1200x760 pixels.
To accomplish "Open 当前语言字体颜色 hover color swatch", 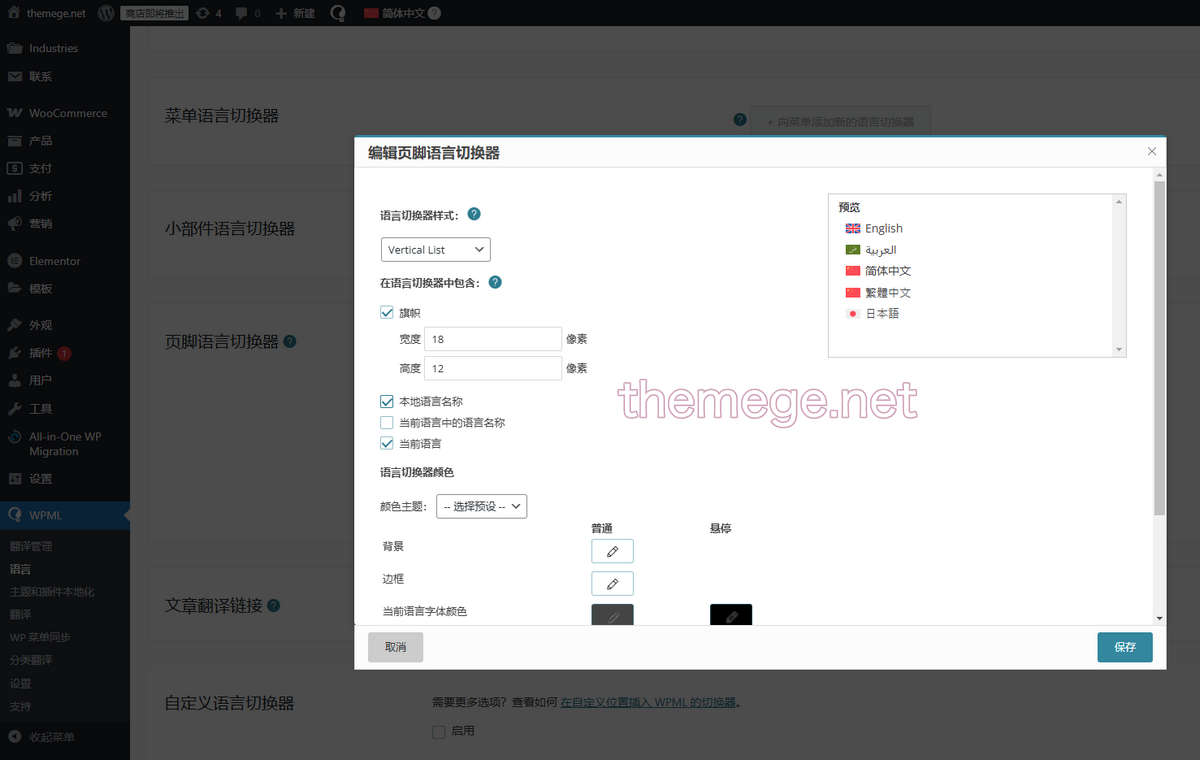I will 731,615.
